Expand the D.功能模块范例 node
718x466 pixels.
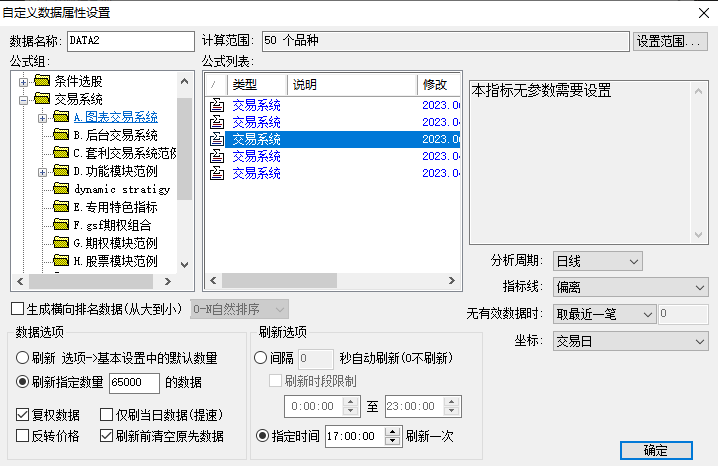pyautogui.click(x=42, y=172)
